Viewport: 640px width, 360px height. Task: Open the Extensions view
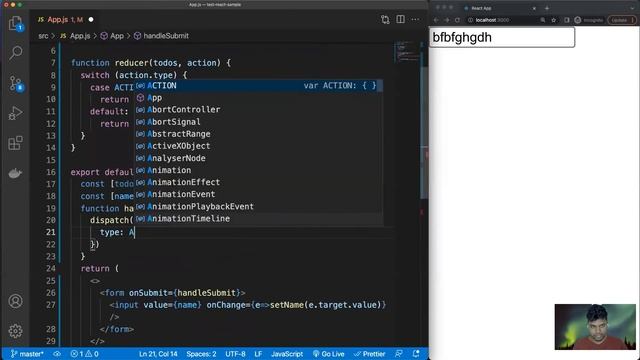click(16, 143)
